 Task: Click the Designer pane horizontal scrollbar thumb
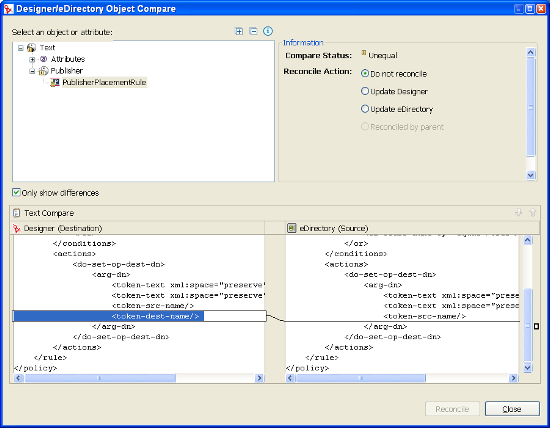100,378
